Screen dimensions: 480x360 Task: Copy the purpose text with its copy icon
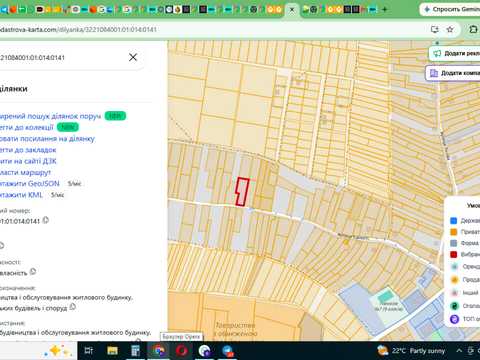[x=73, y=307]
